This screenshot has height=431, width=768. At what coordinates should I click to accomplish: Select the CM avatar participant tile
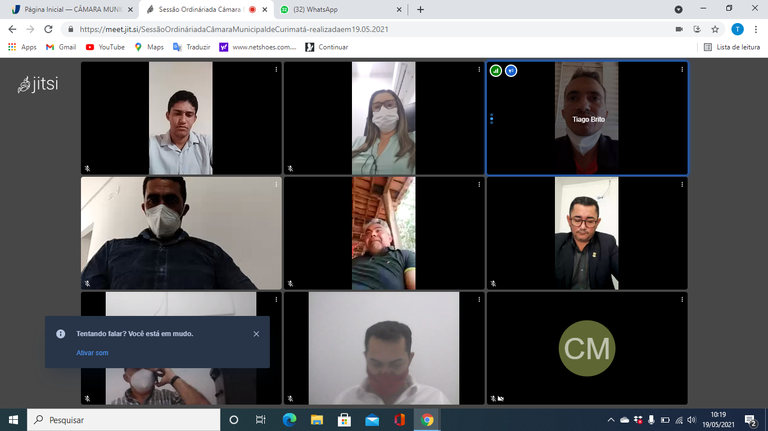tap(587, 348)
